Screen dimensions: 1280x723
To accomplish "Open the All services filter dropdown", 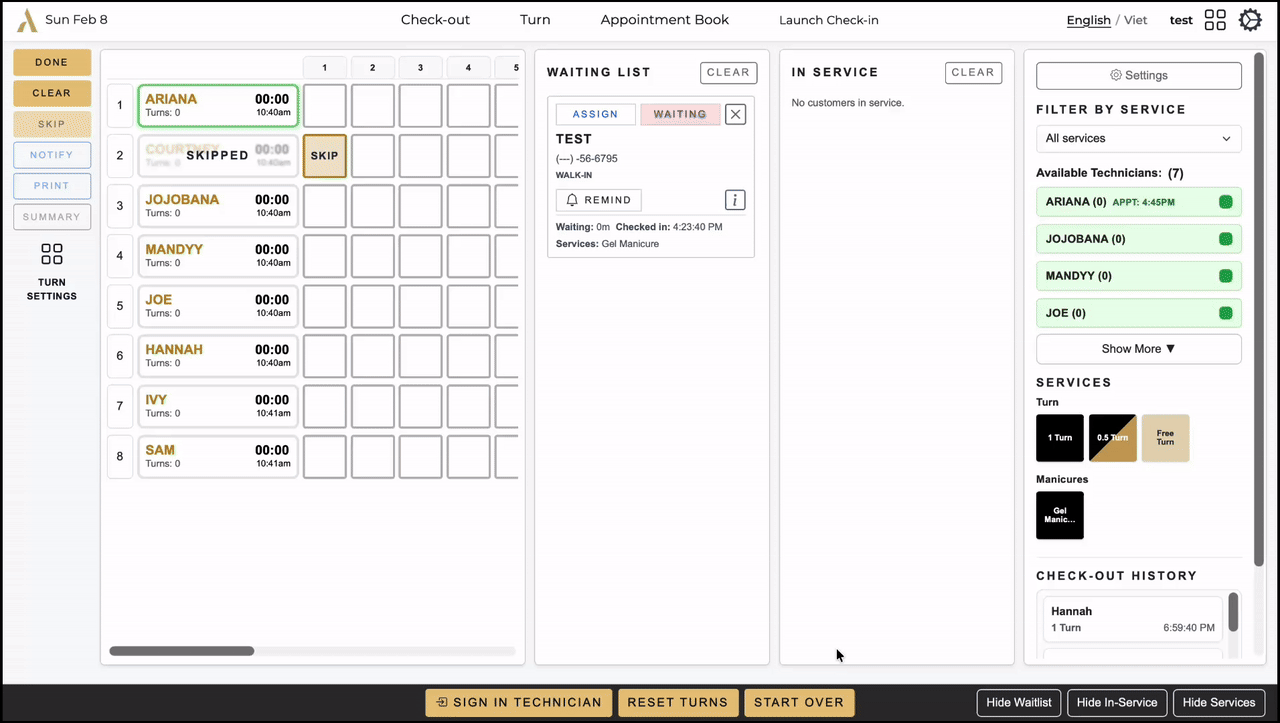I will pyautogui.click(x=1138, y=138).
